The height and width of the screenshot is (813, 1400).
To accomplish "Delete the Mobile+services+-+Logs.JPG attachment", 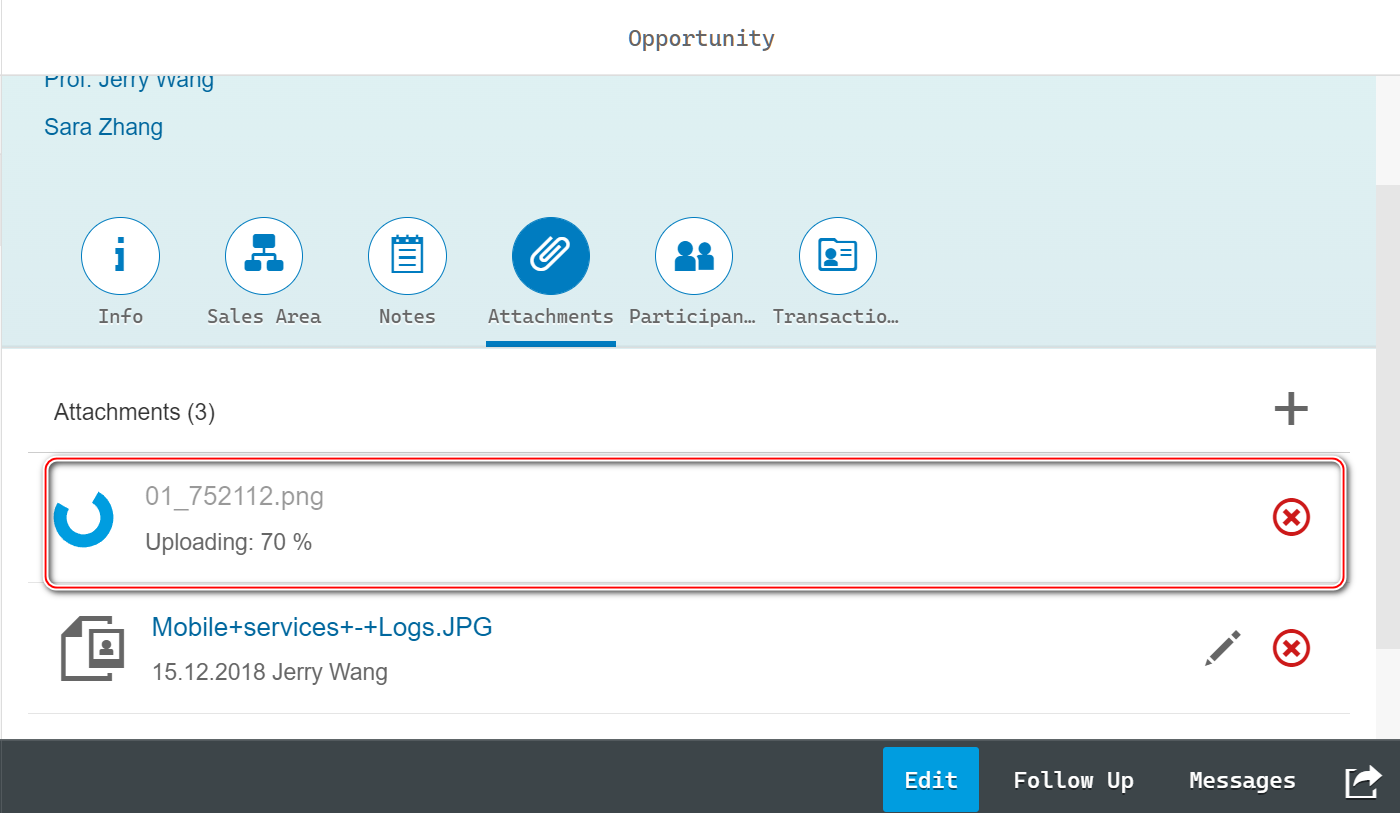I will [1291, 649].
